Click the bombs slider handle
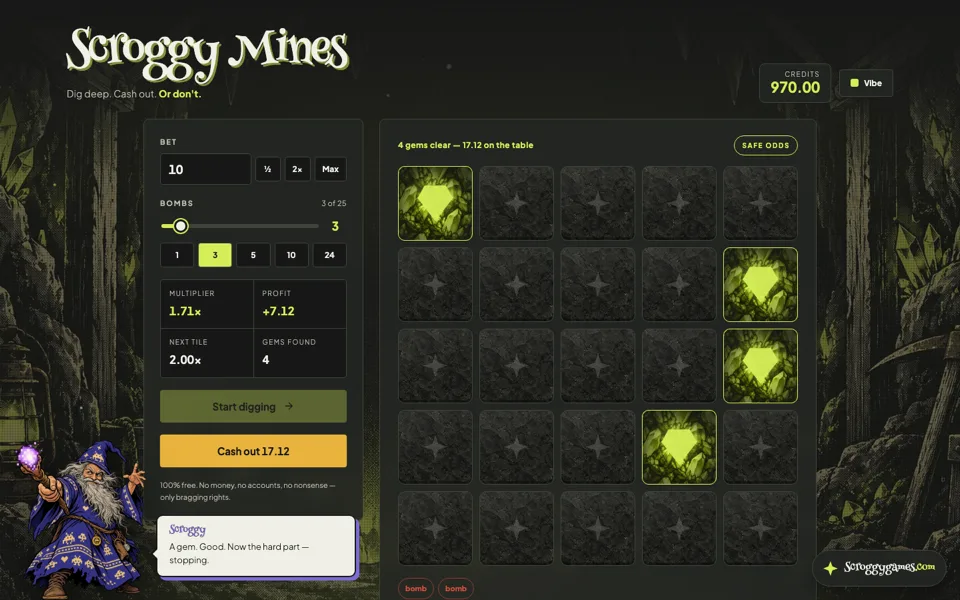The width and height of the screenshot is (960, 600). click(x=181, y=226)
